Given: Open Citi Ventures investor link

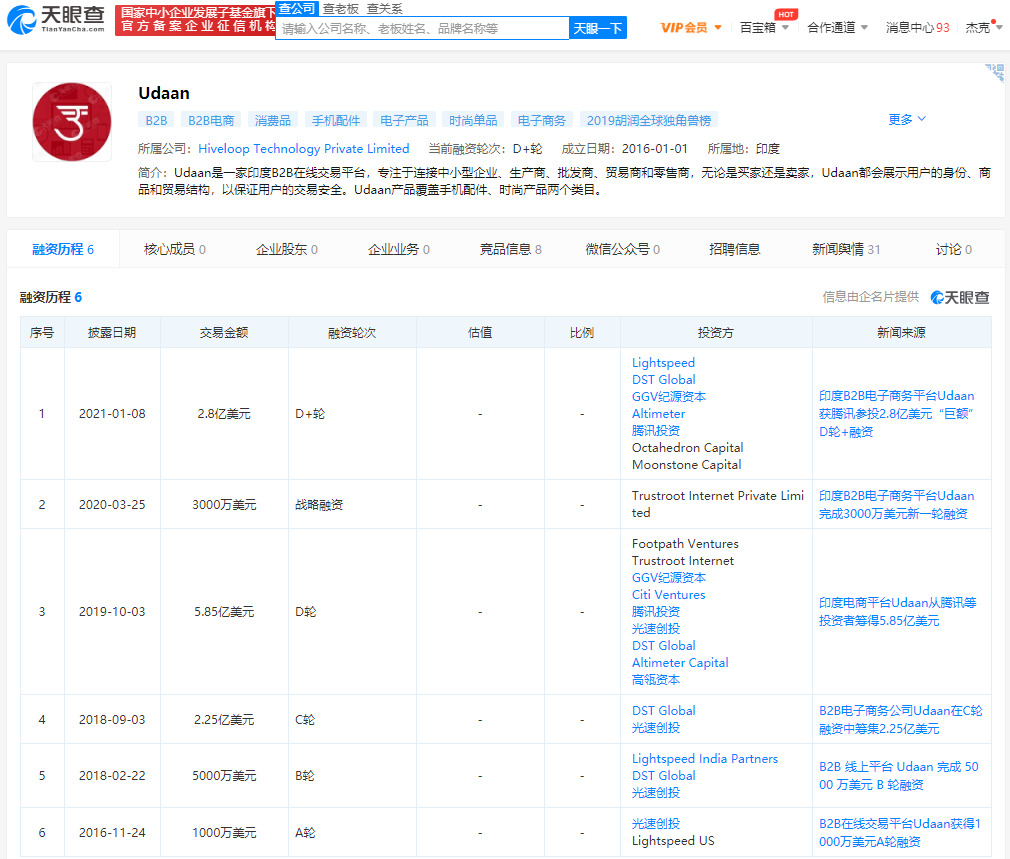Looking at the screenshot, I should (x=669, y=594).
